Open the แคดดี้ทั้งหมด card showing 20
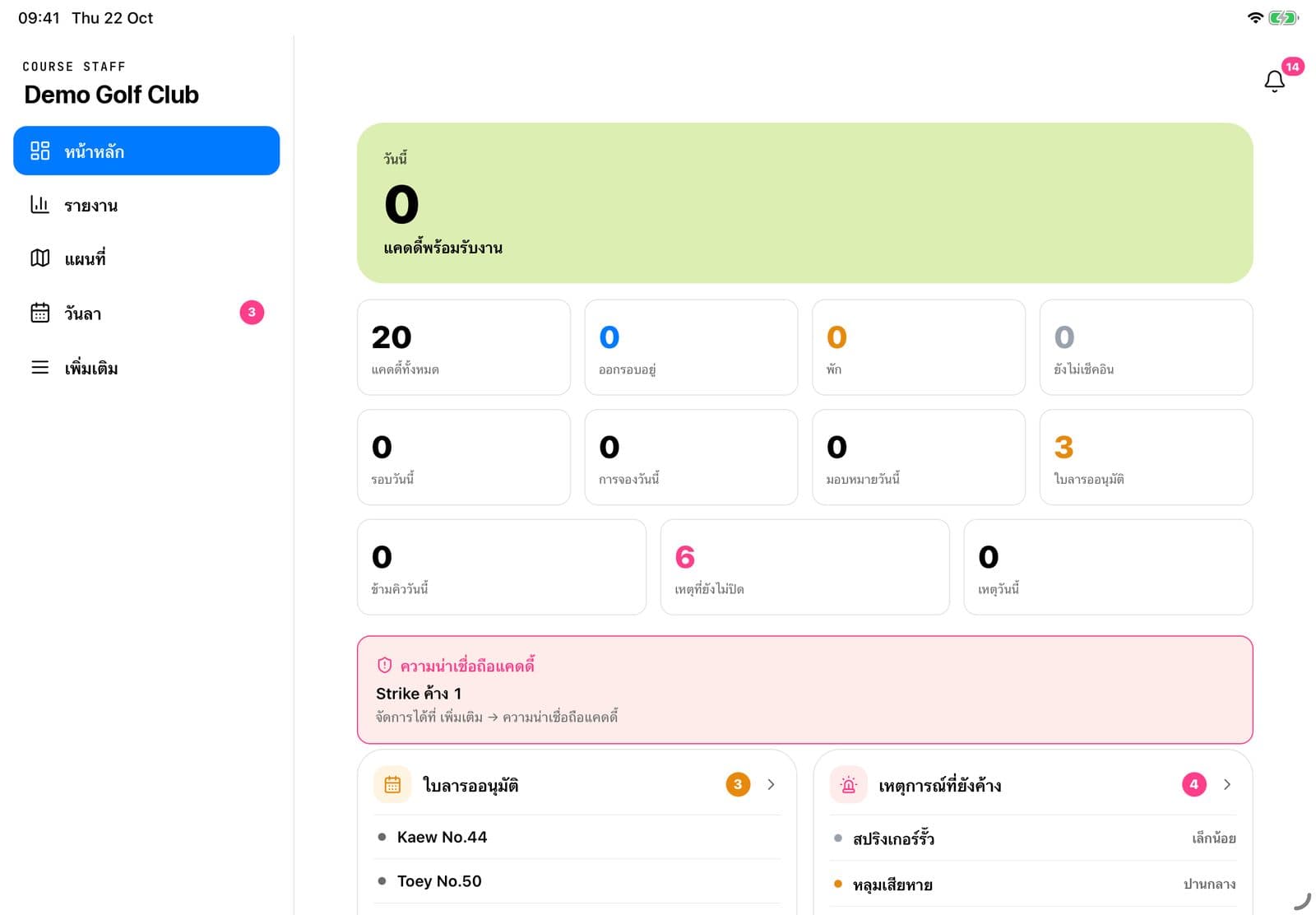1316x915 pixels. click(x=464, y=347)
